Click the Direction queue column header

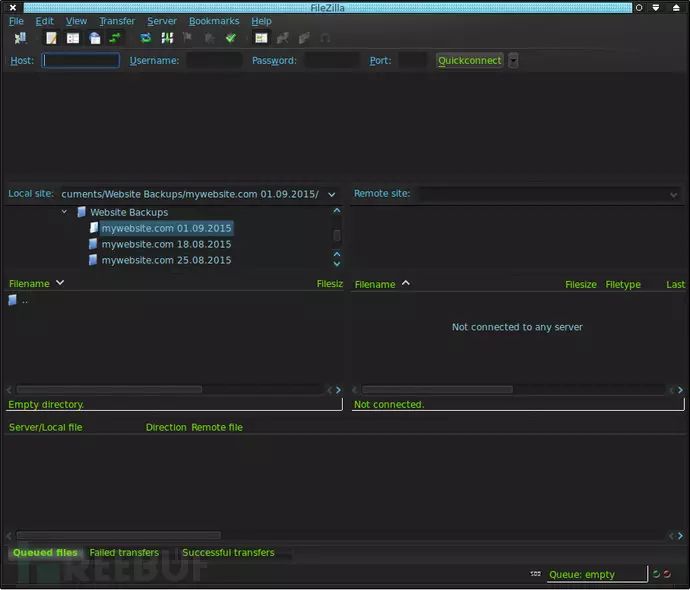point(166,427)
